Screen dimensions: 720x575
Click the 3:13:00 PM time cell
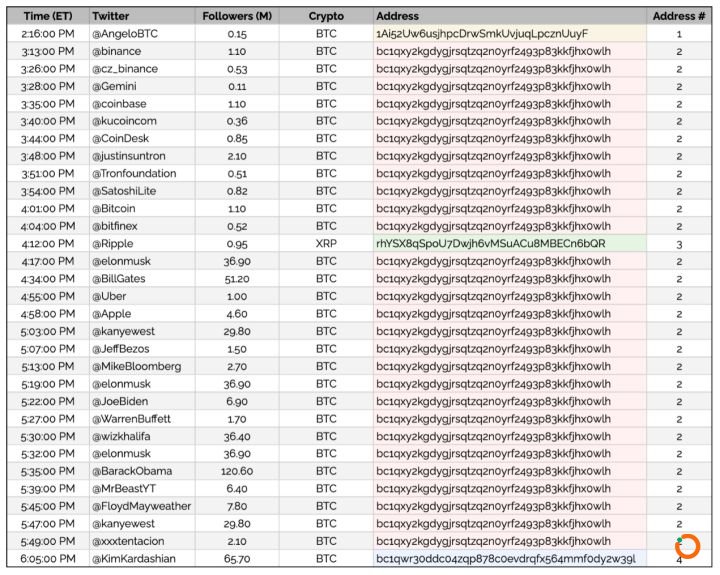(x=48, y=51)
